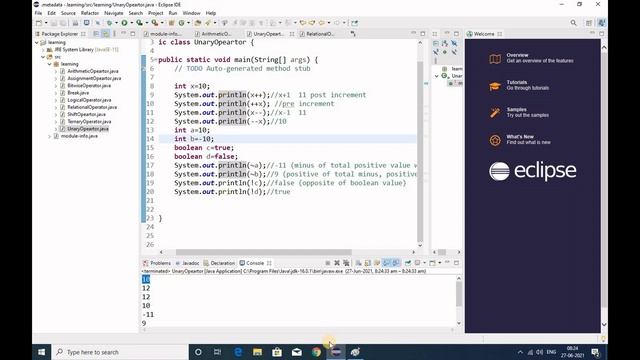640x360 pixels.
Task: Click the editor vertical scrollbar
Action: [x=420, y=151]
